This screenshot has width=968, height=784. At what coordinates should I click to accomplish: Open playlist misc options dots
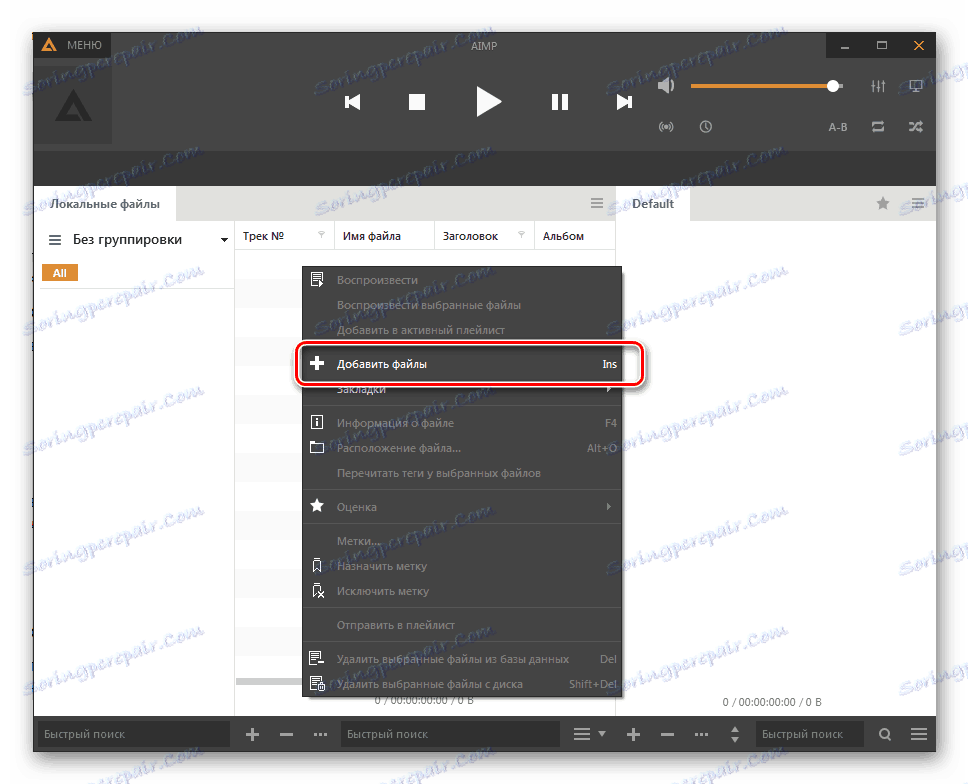[701, 734]
